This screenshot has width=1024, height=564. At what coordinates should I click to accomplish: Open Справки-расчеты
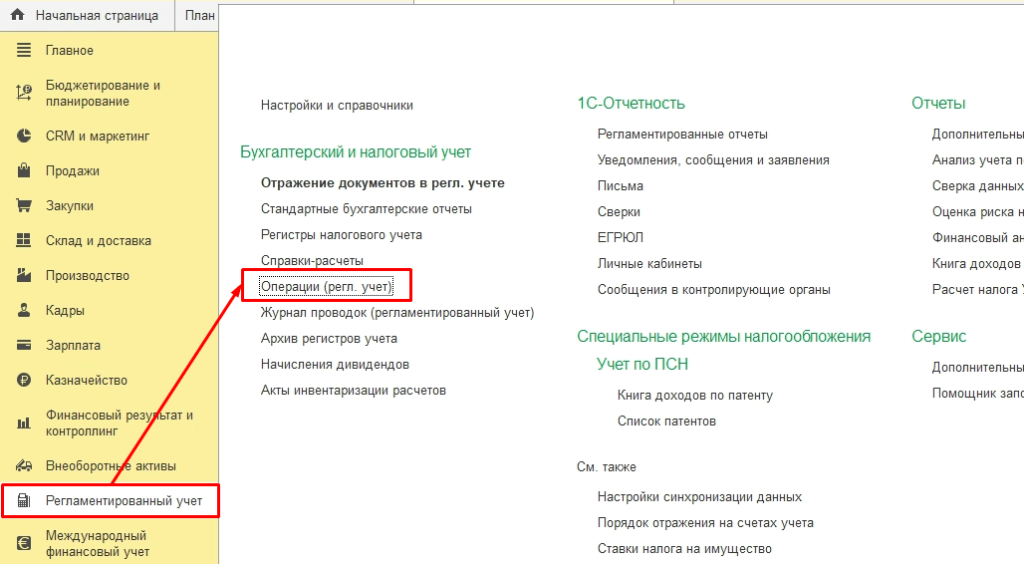(x=312, y=260)
